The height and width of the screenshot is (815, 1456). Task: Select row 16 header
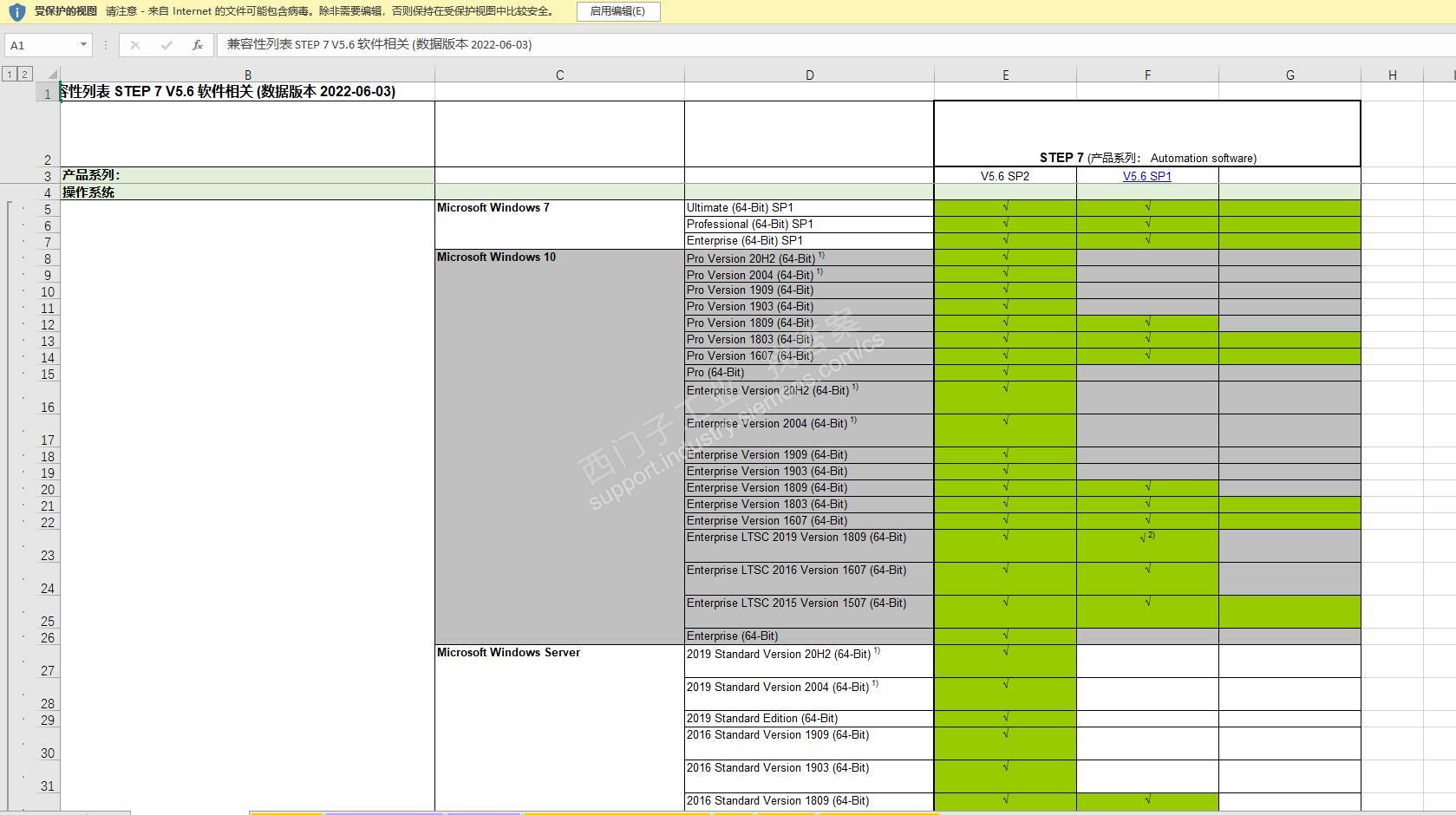click(x=48, y=398)
